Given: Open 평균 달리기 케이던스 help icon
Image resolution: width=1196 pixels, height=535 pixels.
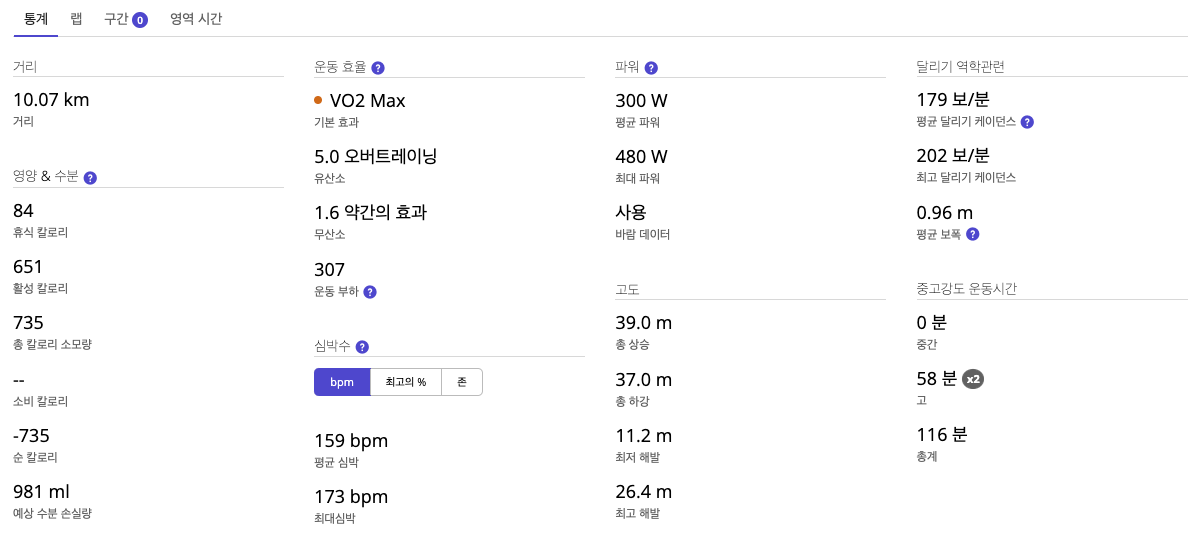Looking at the screenshot, I should pos(1027,122).
